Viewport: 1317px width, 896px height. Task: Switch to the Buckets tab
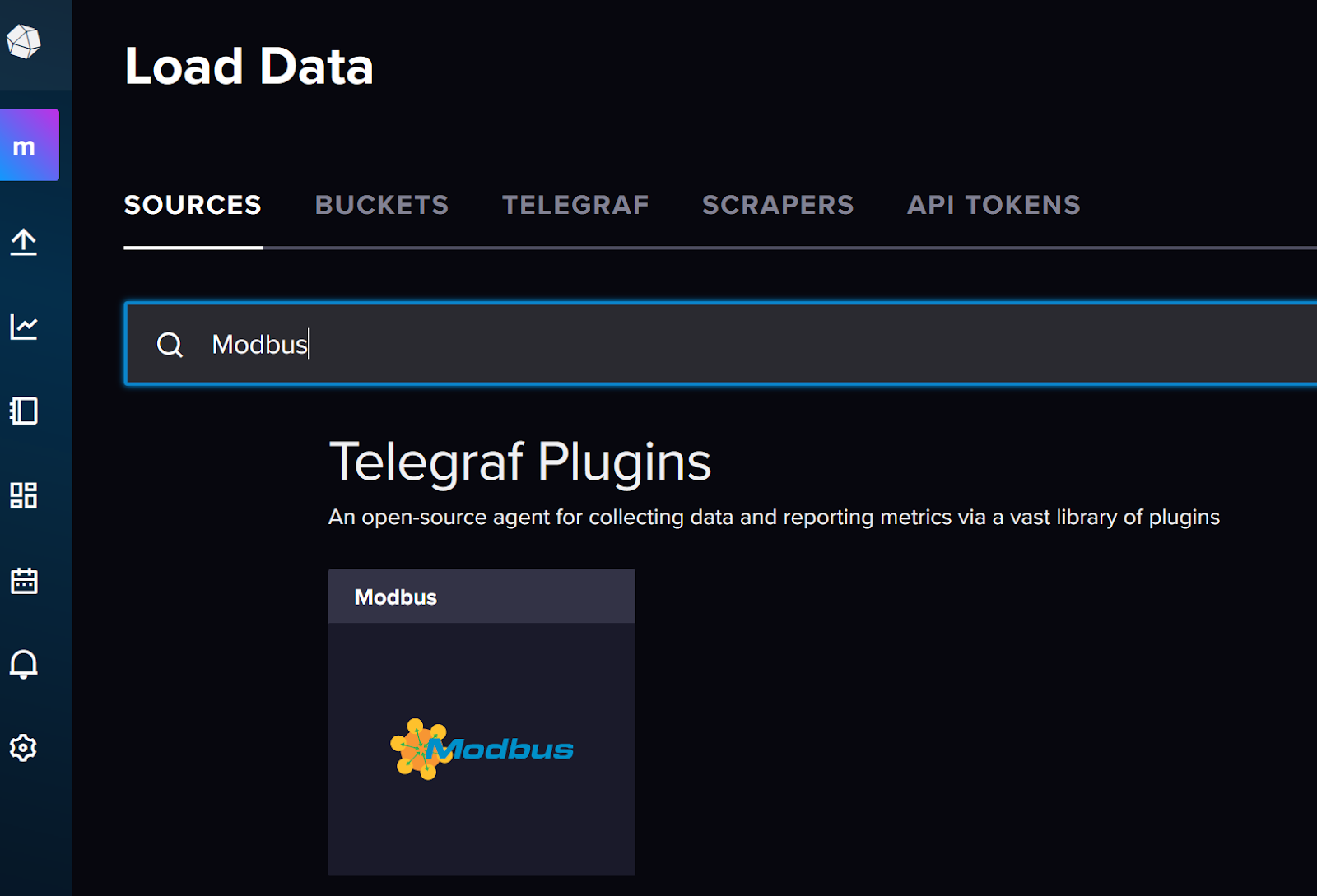(382, 205)
